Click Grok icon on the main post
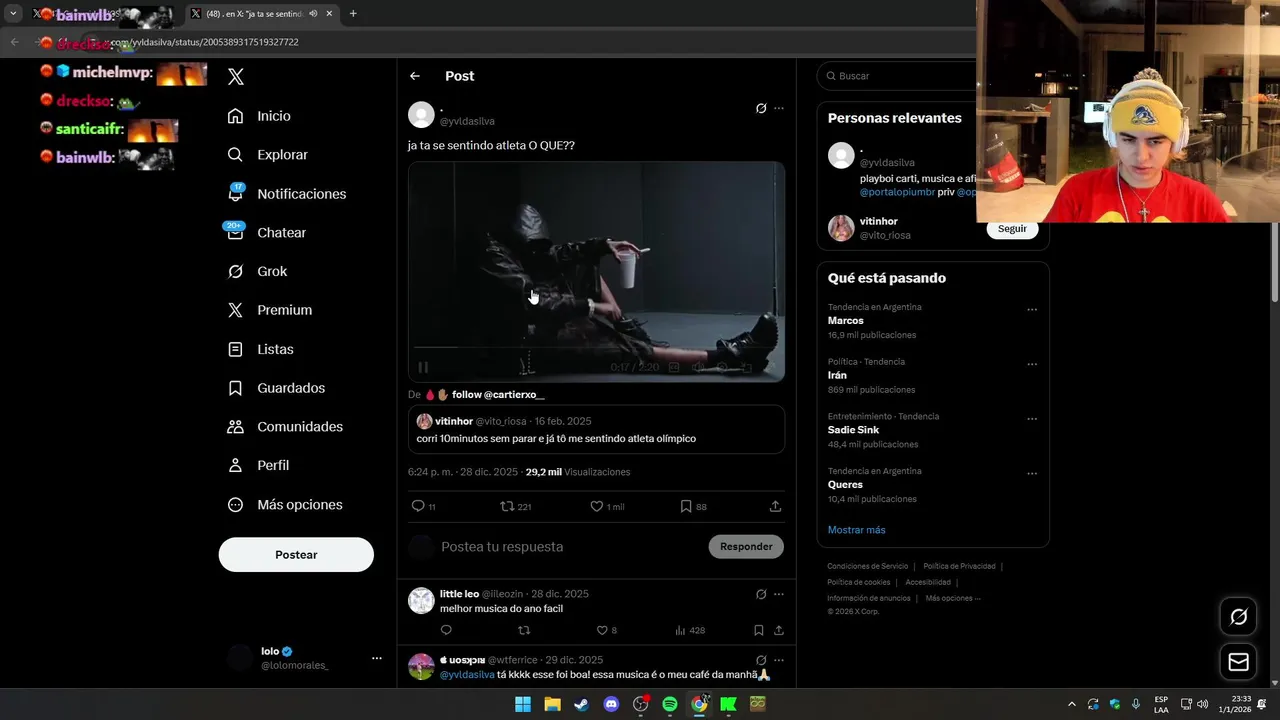Viewport: 1280px width, 720px height. [x=761, y=108]
